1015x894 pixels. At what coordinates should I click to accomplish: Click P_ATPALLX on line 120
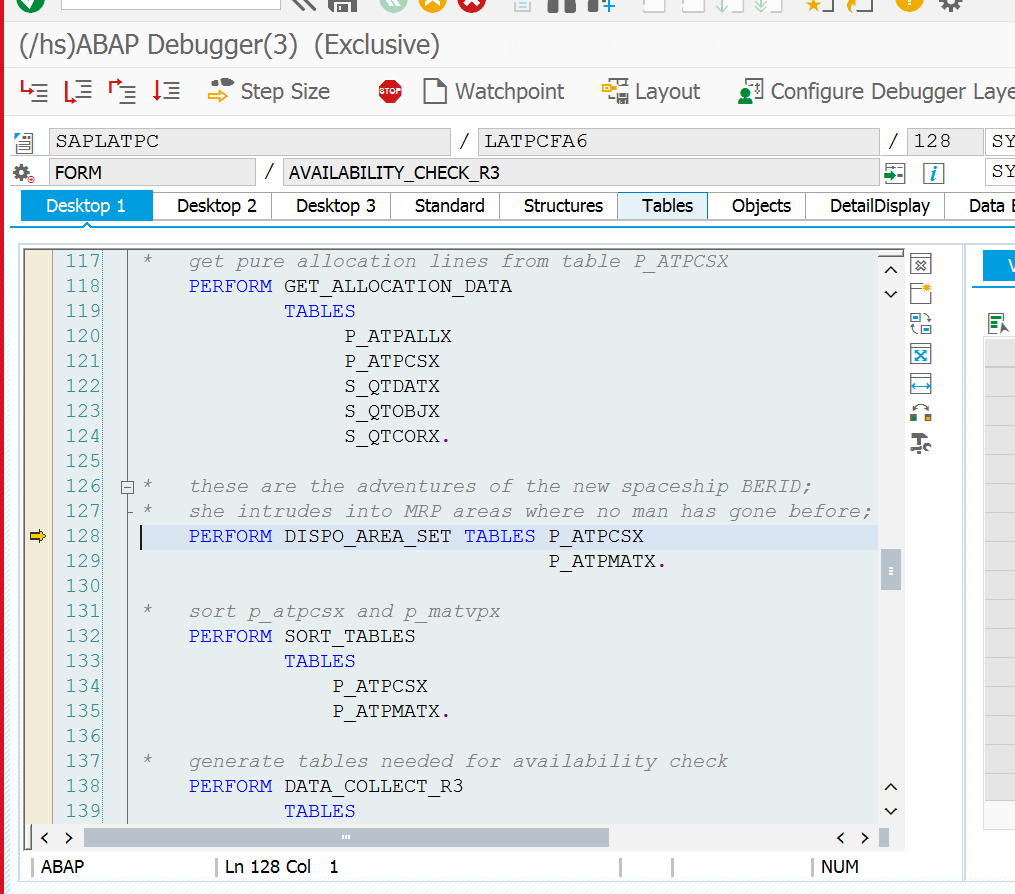click(x=398, y=337)
